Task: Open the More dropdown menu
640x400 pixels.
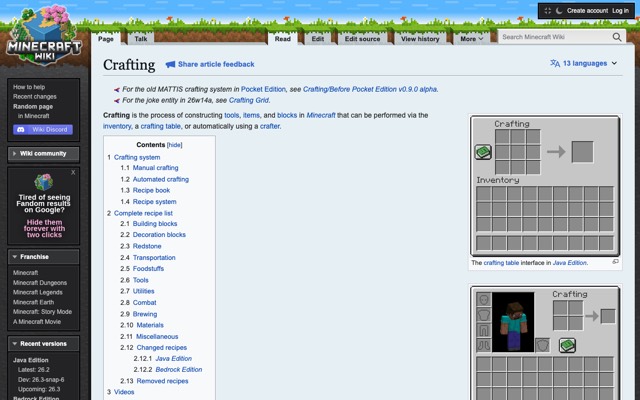Action: (x=471, y=39)
